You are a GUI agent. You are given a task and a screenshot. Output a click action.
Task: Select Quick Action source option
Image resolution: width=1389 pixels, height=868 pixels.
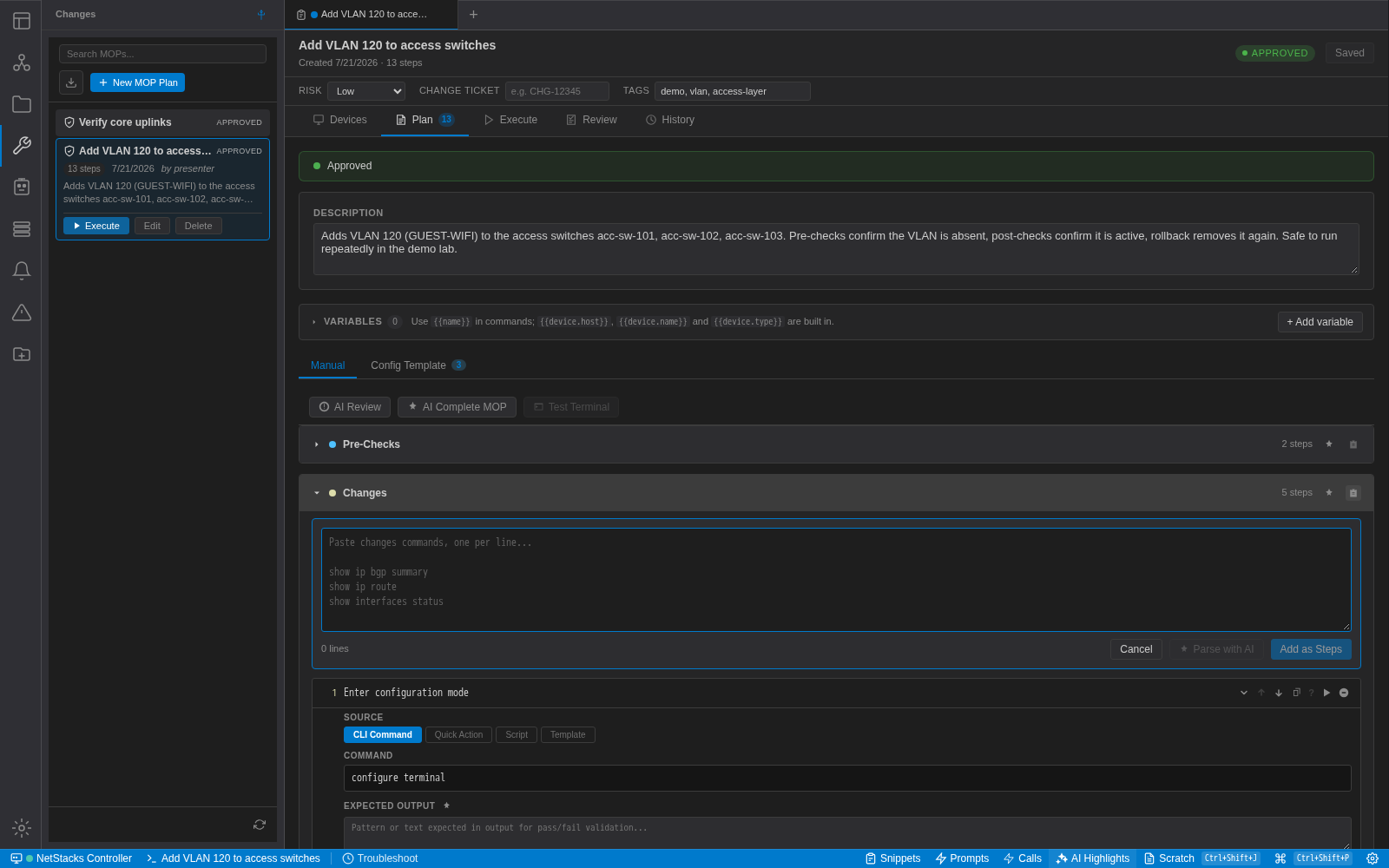(458, 735)
